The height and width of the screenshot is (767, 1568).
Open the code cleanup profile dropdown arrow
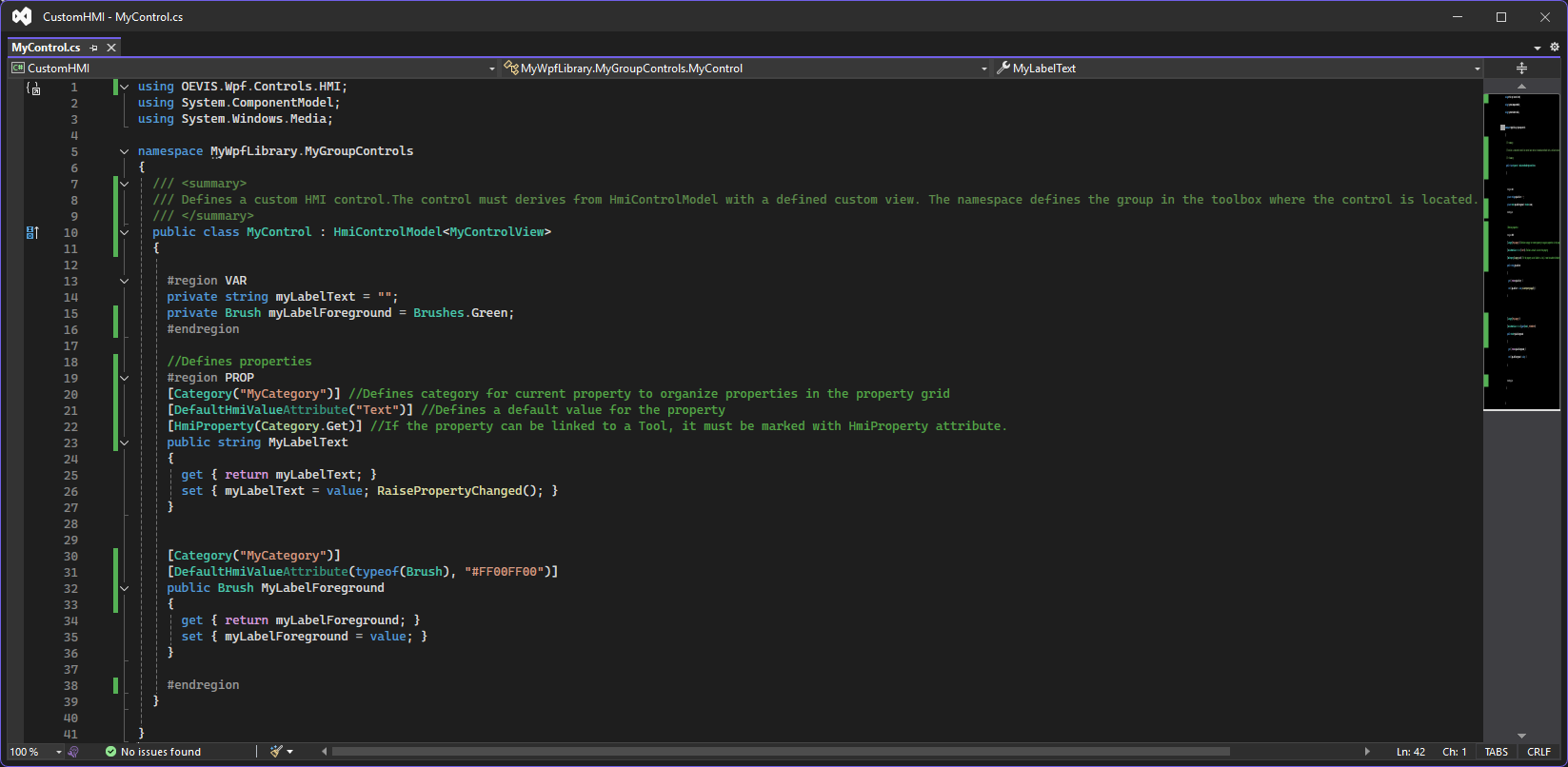pyautogui.click(x=289, y=752)
